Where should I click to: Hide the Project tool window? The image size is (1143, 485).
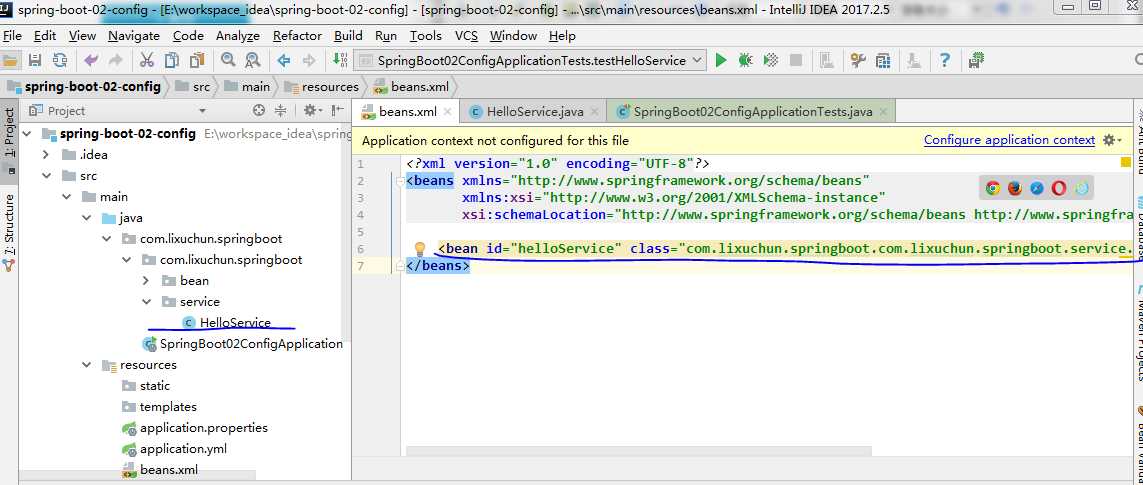pyautogui.click(x=338, y=111)
